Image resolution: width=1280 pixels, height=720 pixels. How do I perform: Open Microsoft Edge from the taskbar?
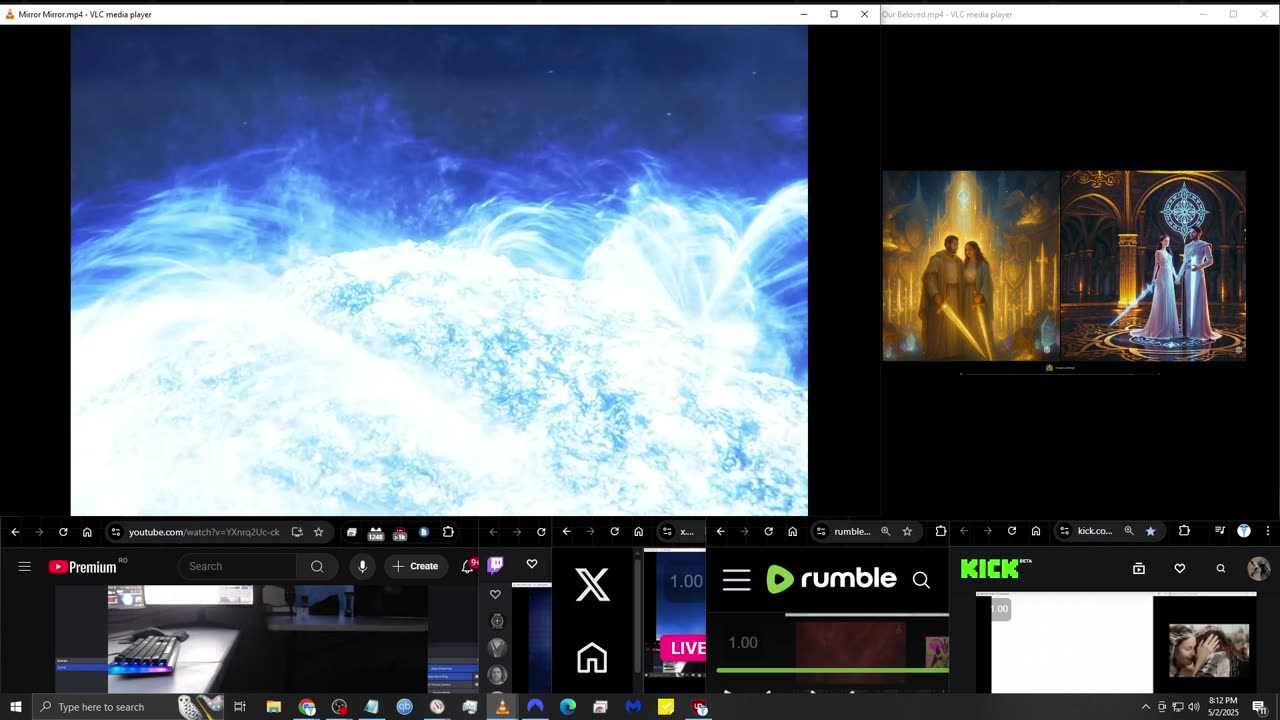click(568, 707)
